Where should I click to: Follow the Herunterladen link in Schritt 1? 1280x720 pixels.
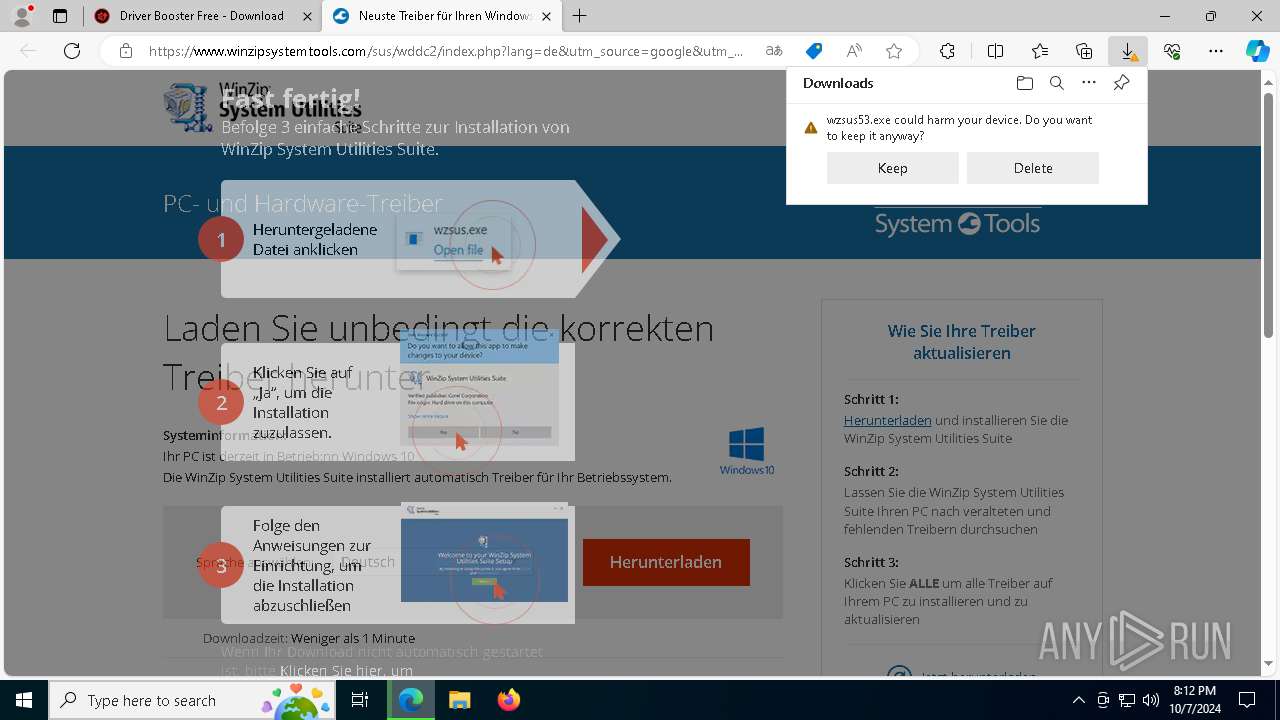[x=888, y=420]
